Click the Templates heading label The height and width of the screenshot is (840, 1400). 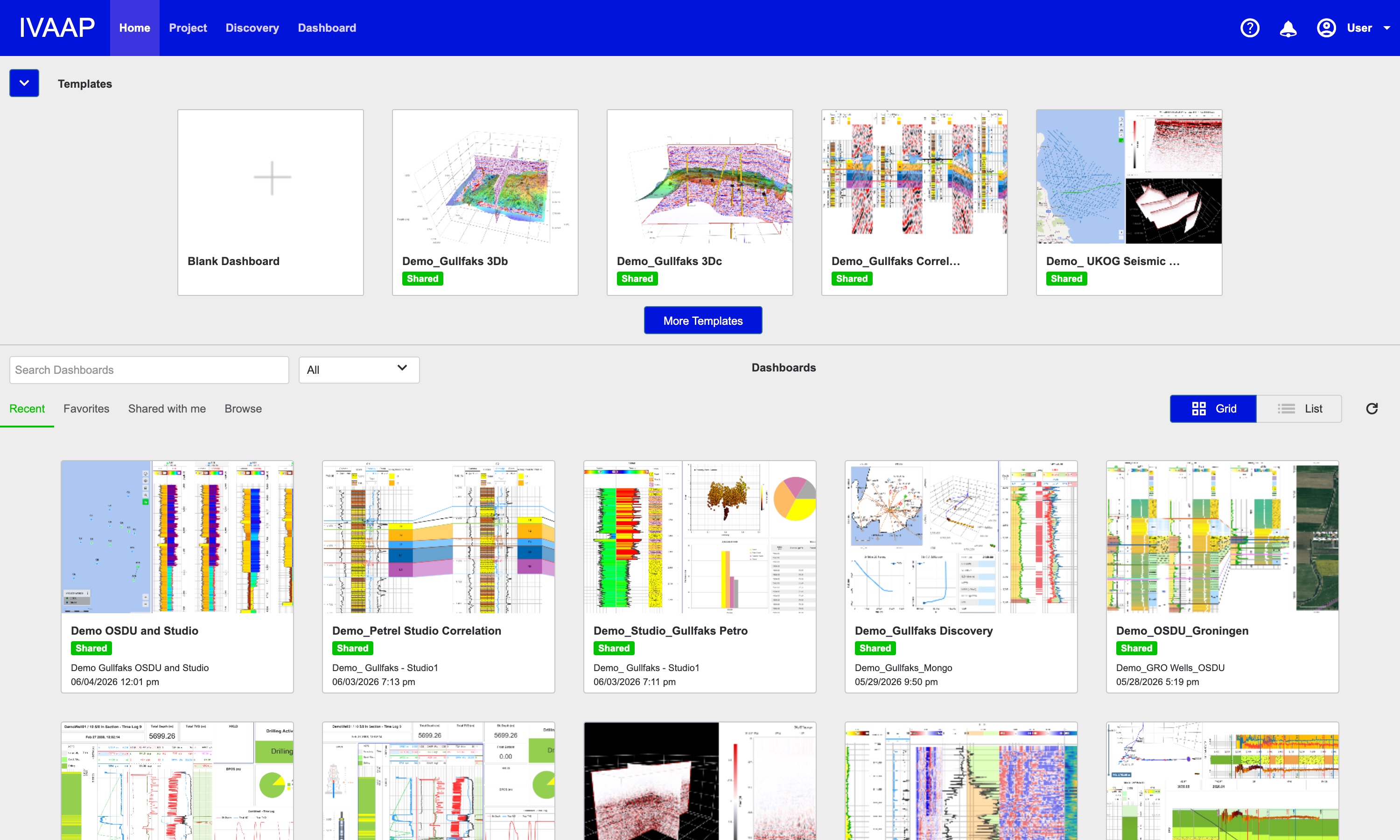(x=85, y=84)
